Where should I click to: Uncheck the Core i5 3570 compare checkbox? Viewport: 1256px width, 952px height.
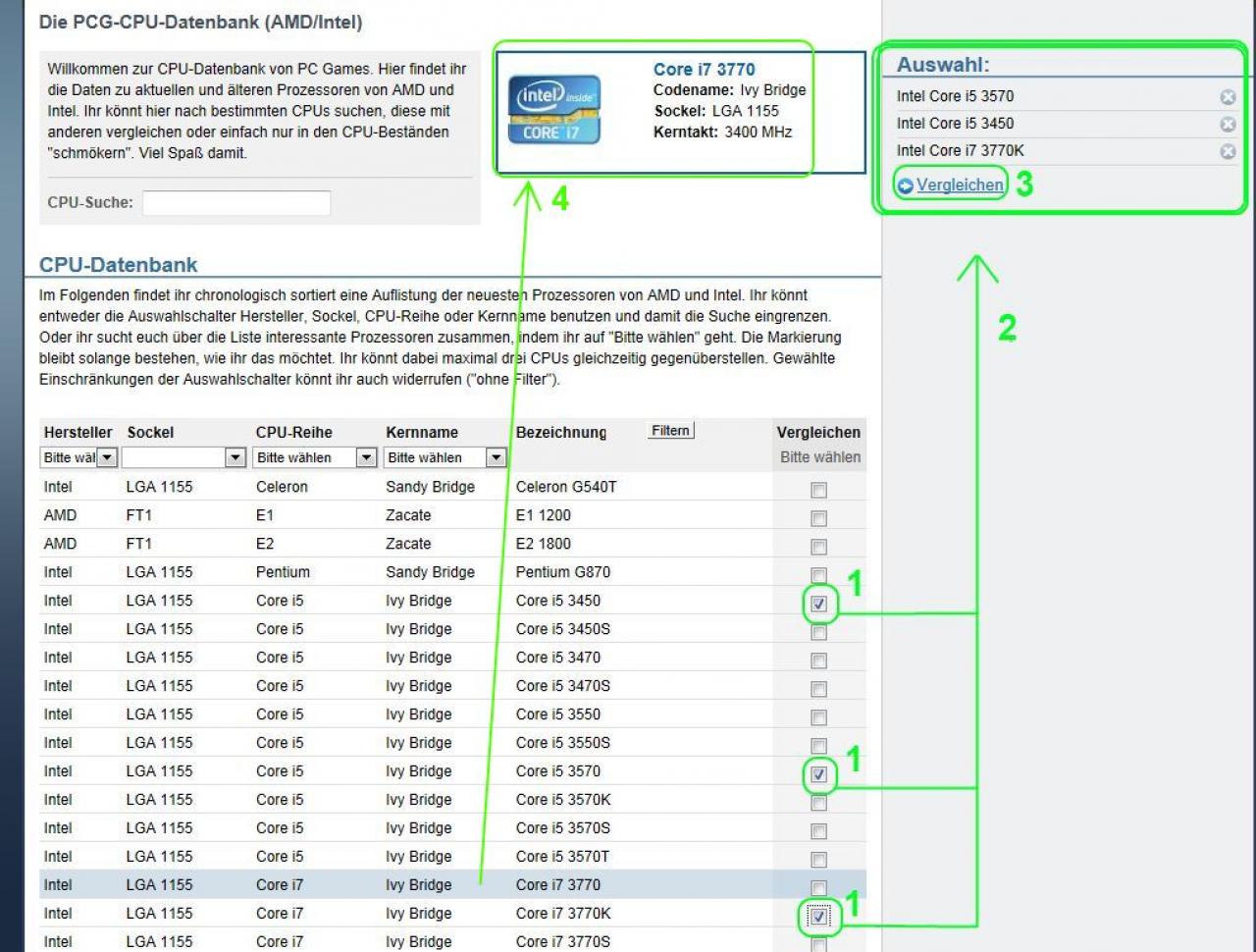[819, 774]
